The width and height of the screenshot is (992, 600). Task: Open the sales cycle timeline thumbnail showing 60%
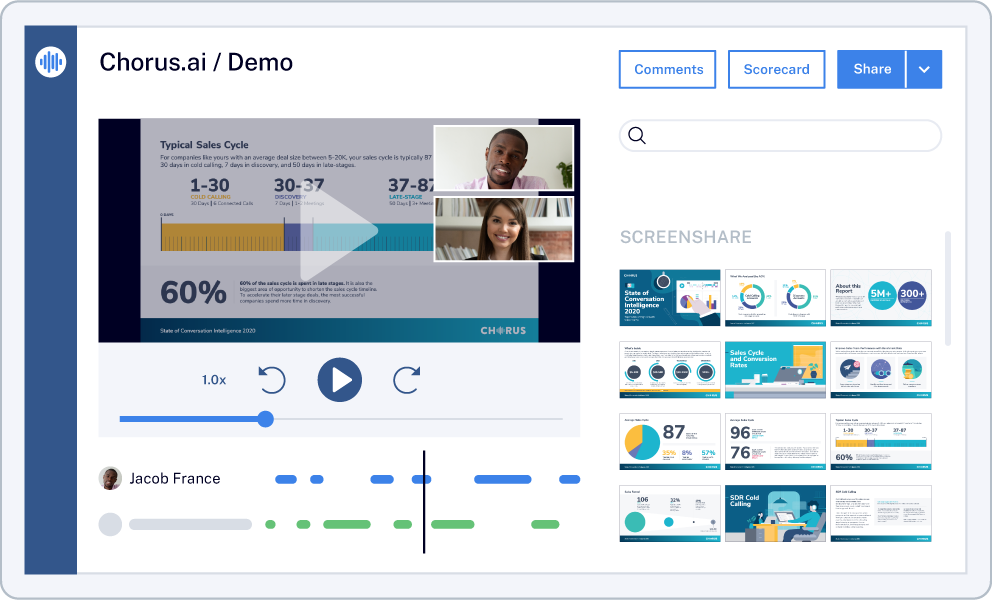881,442
